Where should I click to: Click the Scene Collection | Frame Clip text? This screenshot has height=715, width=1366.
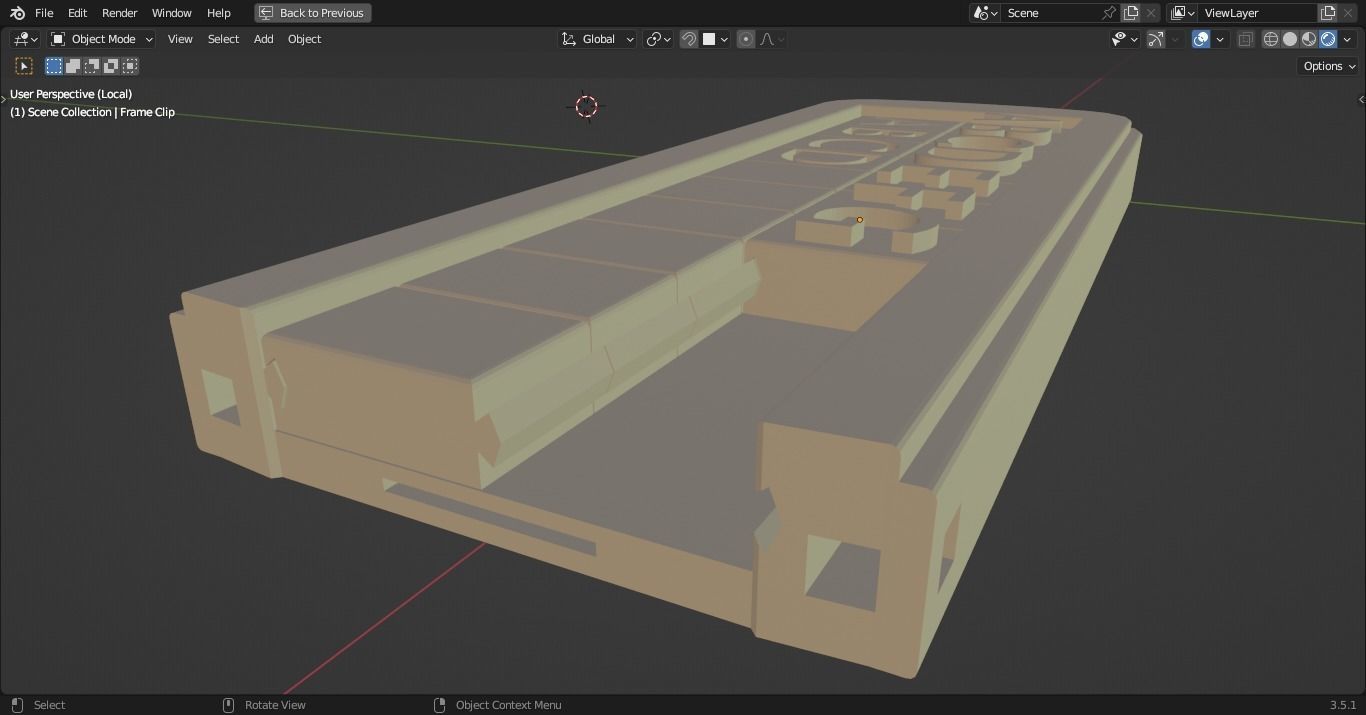coord(92,112)
